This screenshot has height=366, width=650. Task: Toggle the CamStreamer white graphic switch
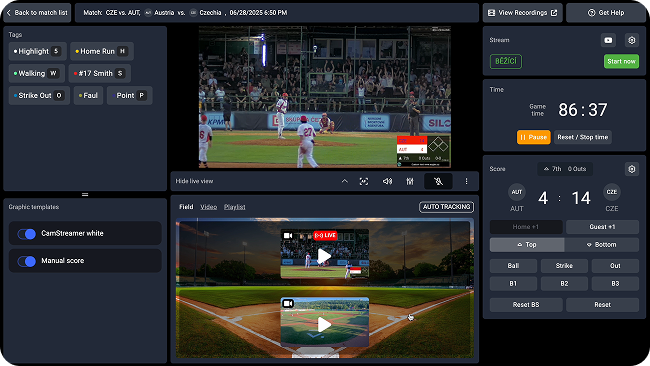pos(27,234)
